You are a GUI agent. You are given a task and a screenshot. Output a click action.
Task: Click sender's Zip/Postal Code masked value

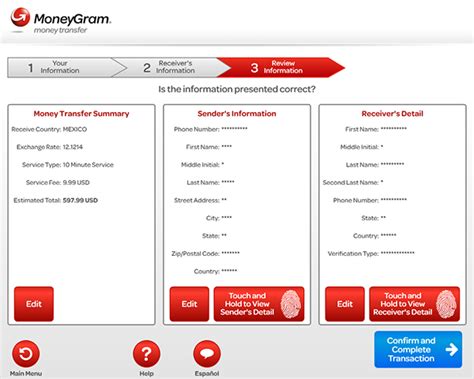tap(230, 253)
